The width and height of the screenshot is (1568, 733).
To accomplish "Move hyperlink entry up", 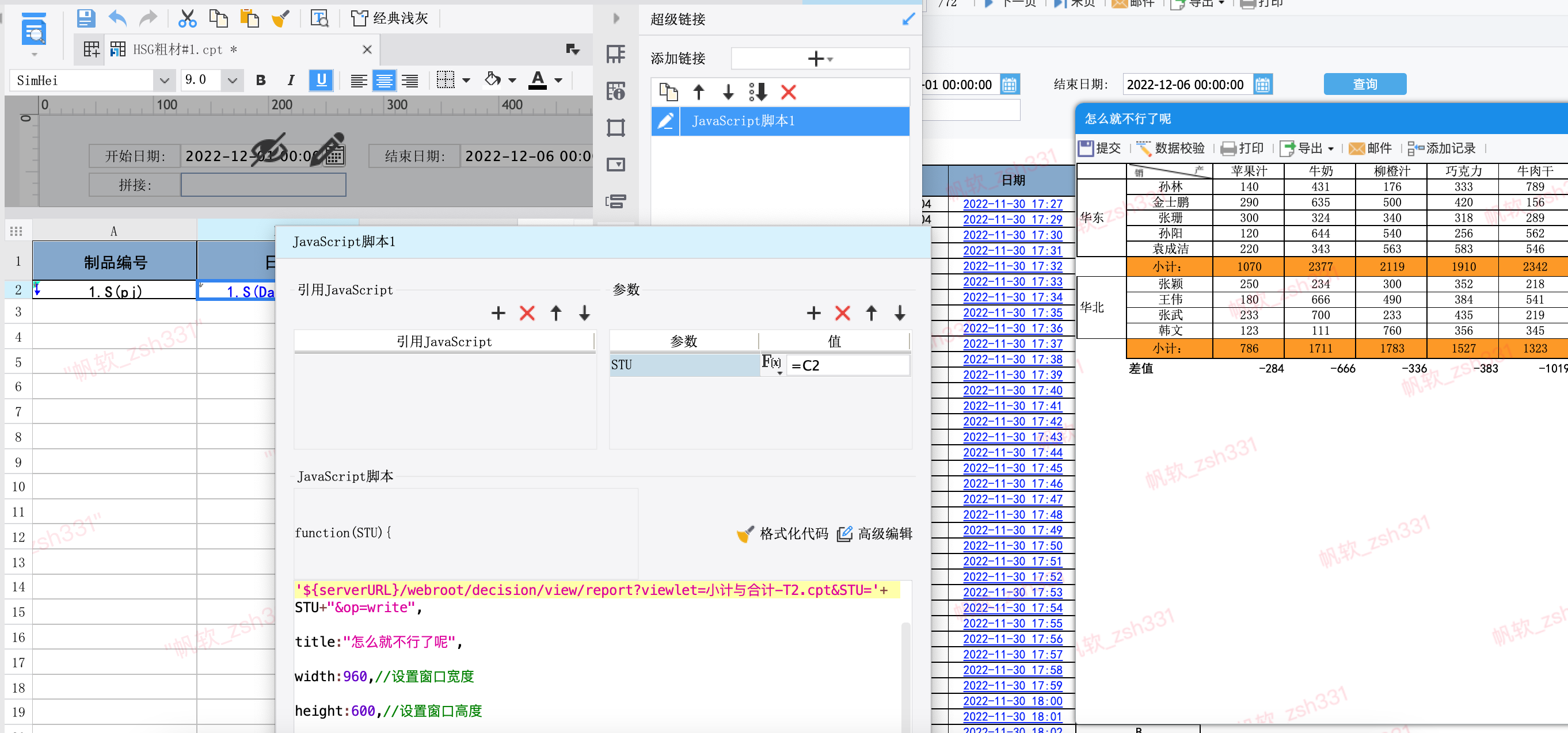I will pos(699,93).
